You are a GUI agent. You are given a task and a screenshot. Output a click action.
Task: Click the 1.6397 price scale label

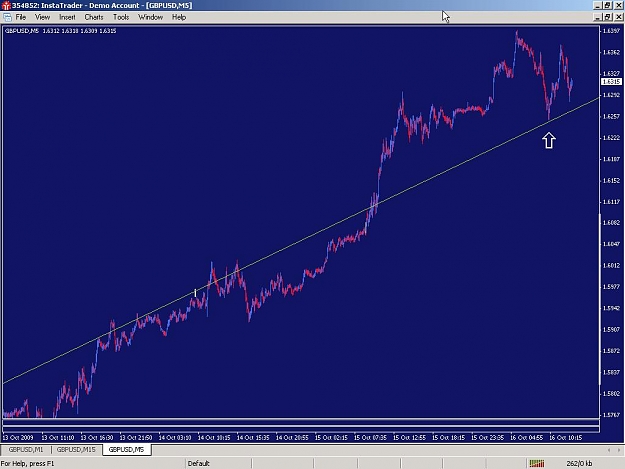point(611,31)
